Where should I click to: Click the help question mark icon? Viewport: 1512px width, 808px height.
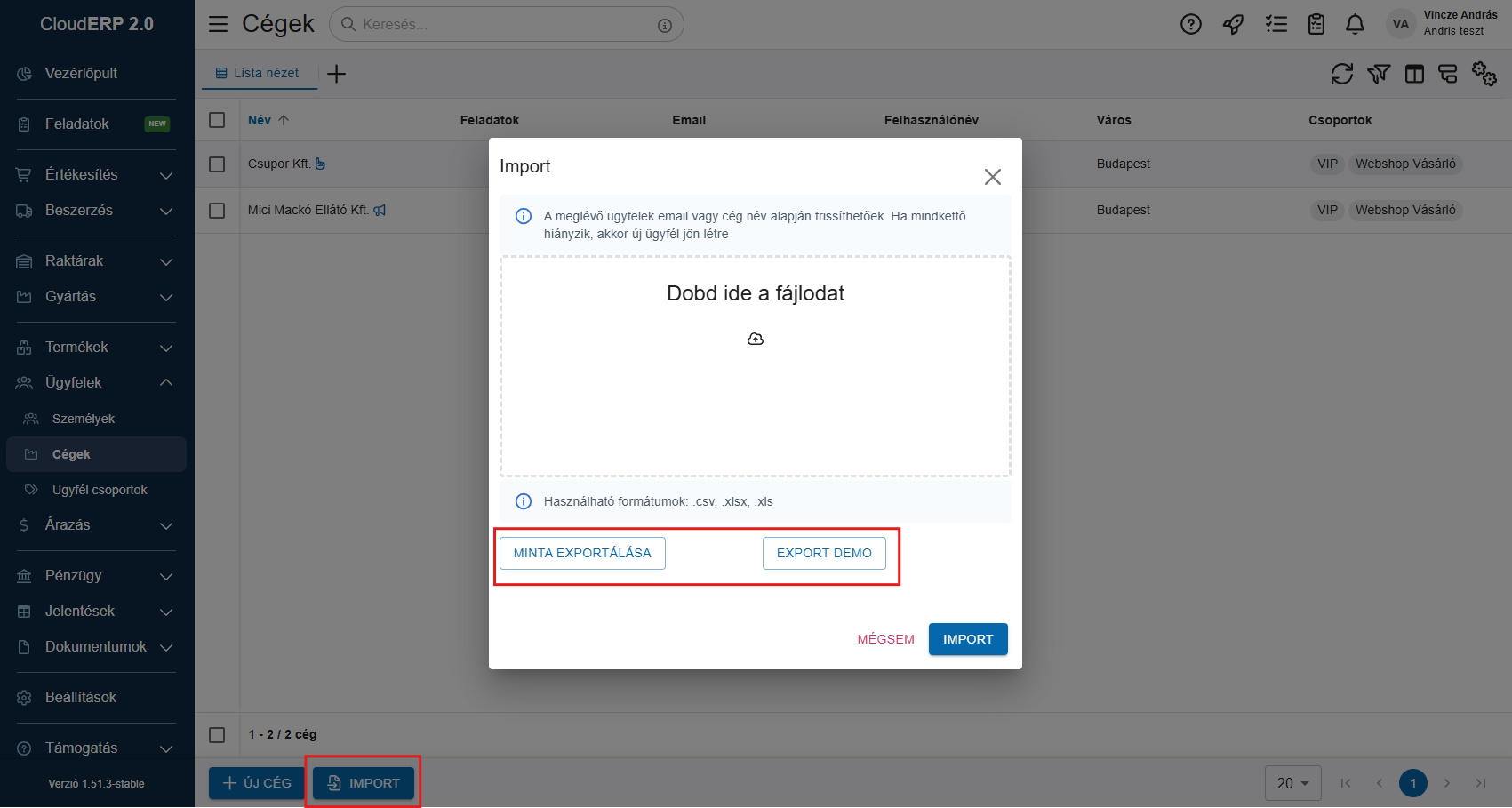(1190, 25)
